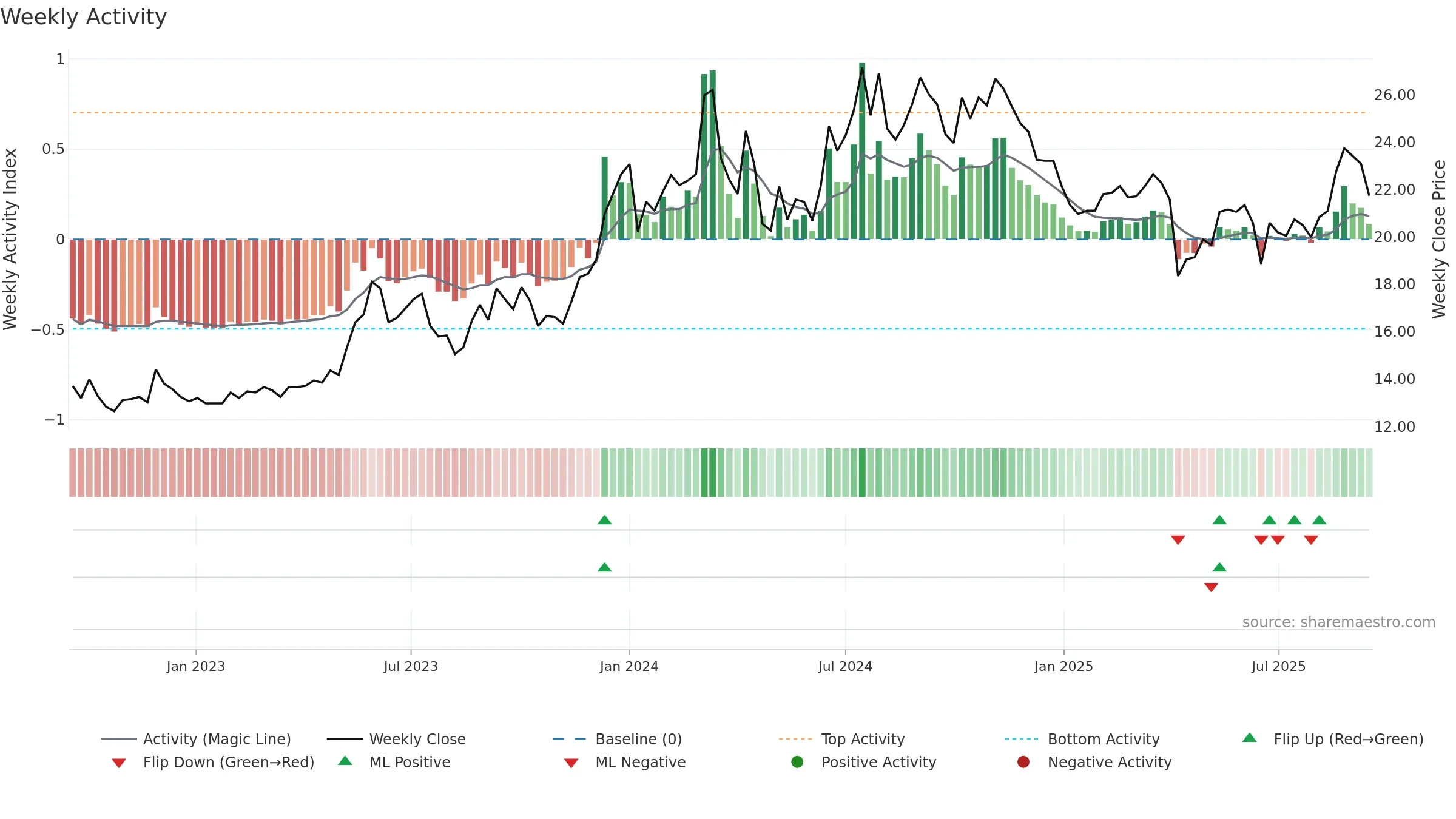Click the Positive Activity green circle icon
The height and width of the screenshot is (819, 1456).
797,761
